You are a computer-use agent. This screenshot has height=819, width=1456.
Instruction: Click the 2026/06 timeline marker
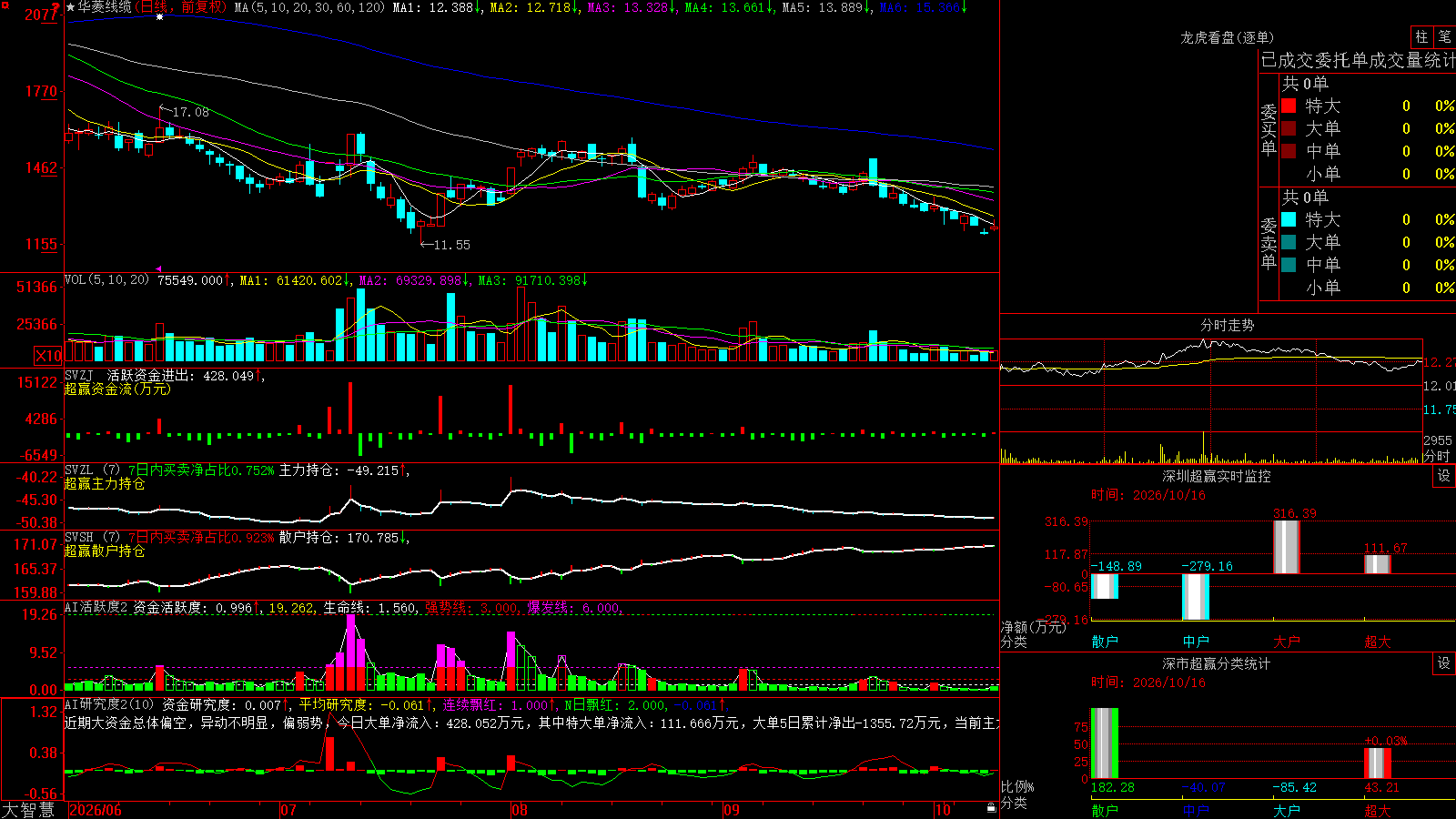(x=96, y=810)
